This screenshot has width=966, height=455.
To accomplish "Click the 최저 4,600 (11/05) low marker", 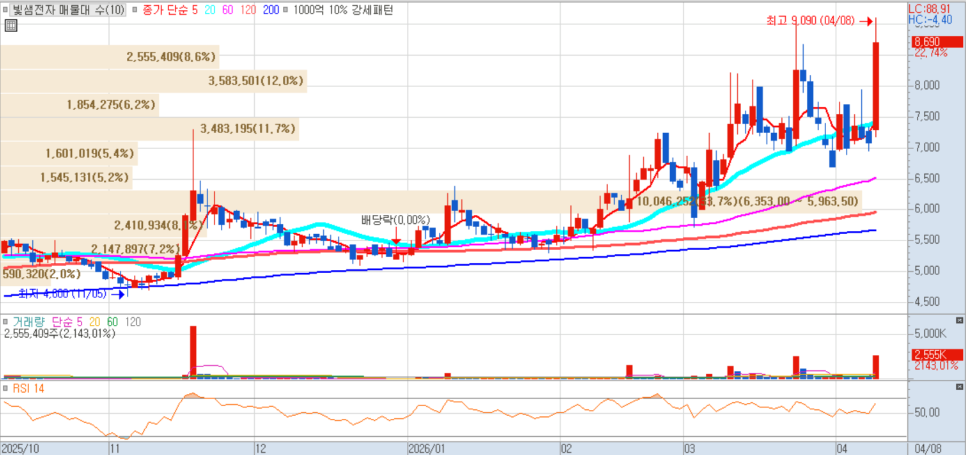I will pos(73,294).
